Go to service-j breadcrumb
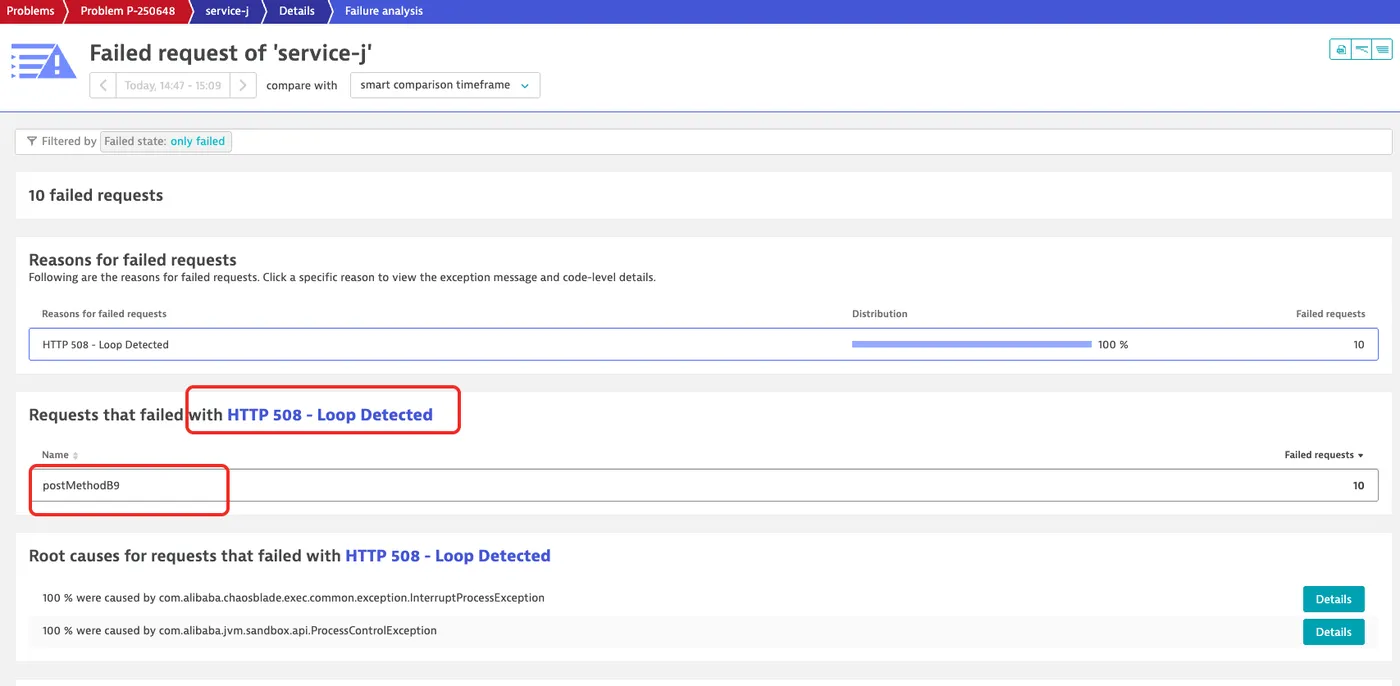This screenshot has height=686, width=1400. [x=227, y=11]
